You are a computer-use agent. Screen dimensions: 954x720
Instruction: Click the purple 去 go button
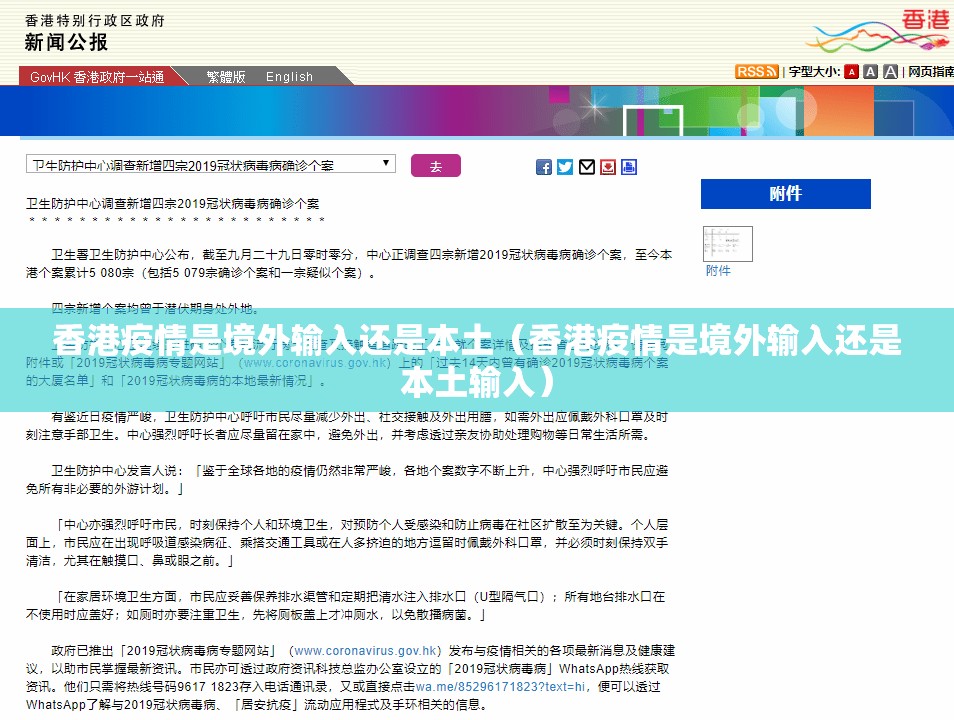click(x=436, y=166)
